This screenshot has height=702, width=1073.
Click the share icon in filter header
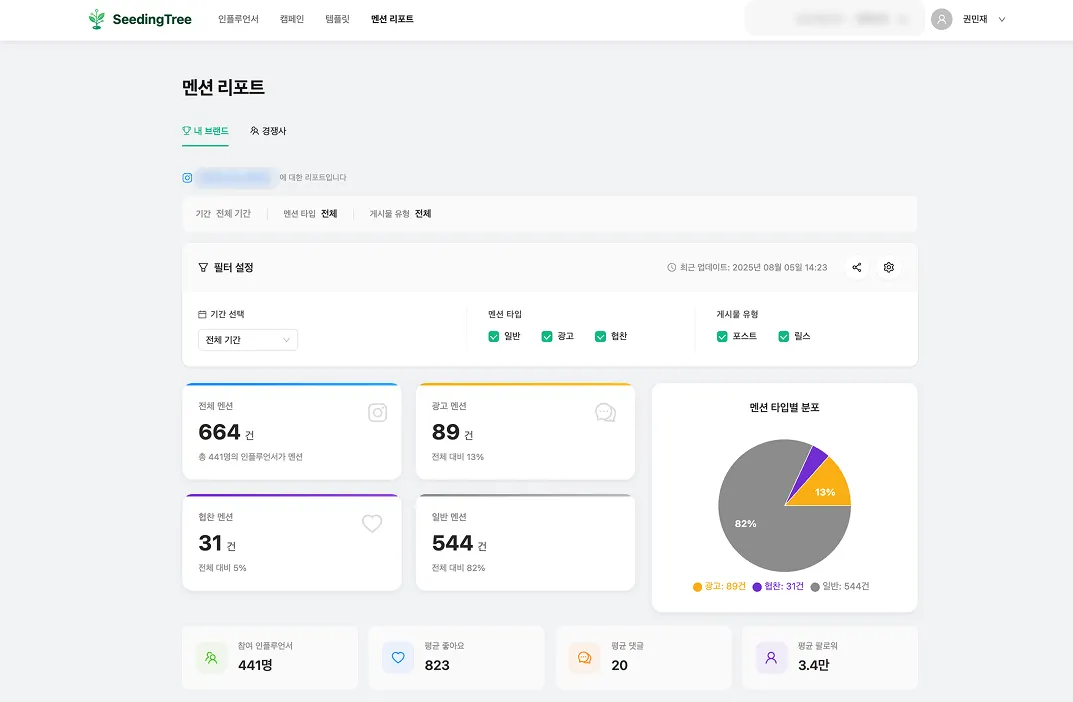[x=857, y=268]
